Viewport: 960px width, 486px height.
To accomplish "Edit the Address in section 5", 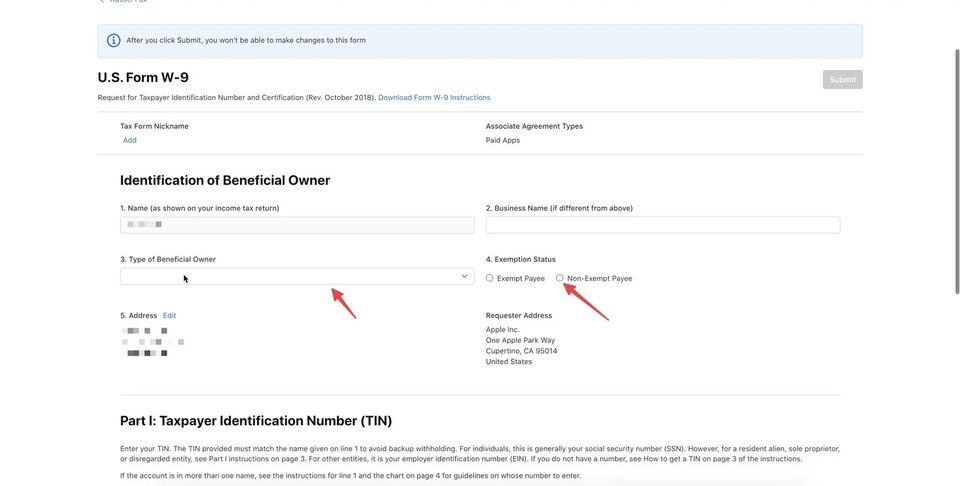I will [x=170, y=316].
